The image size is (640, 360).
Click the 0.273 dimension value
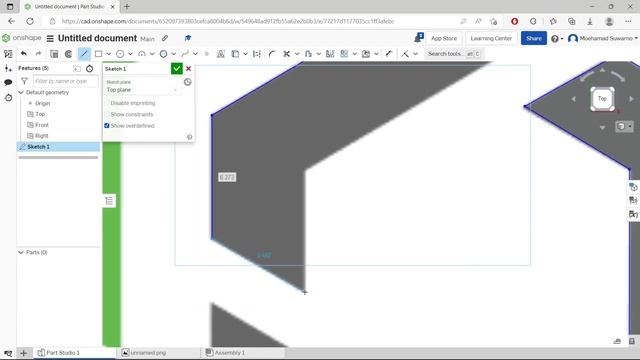pyautogui.click(x=227, y=177)
